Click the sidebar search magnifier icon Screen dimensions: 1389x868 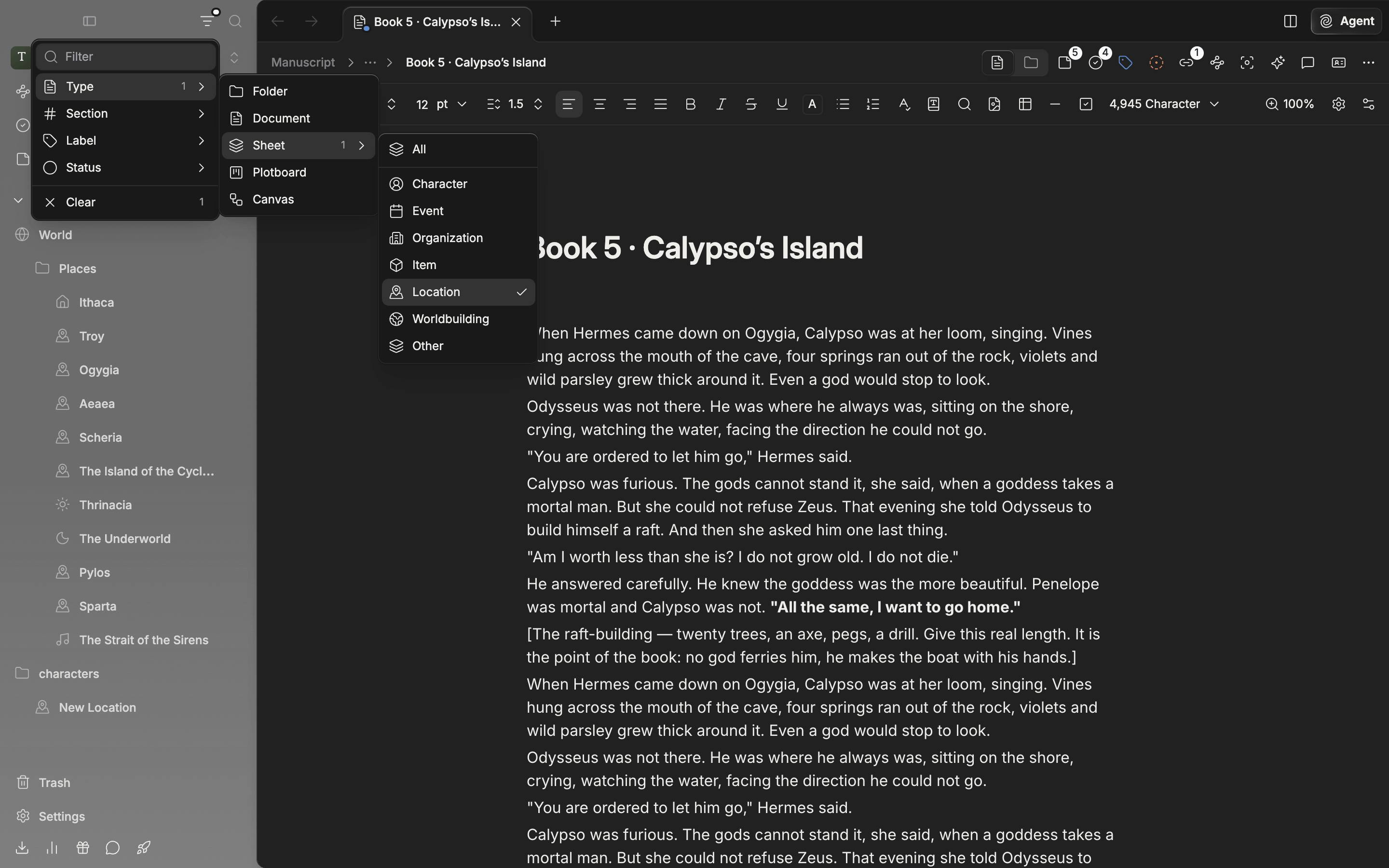click(235, 21)
